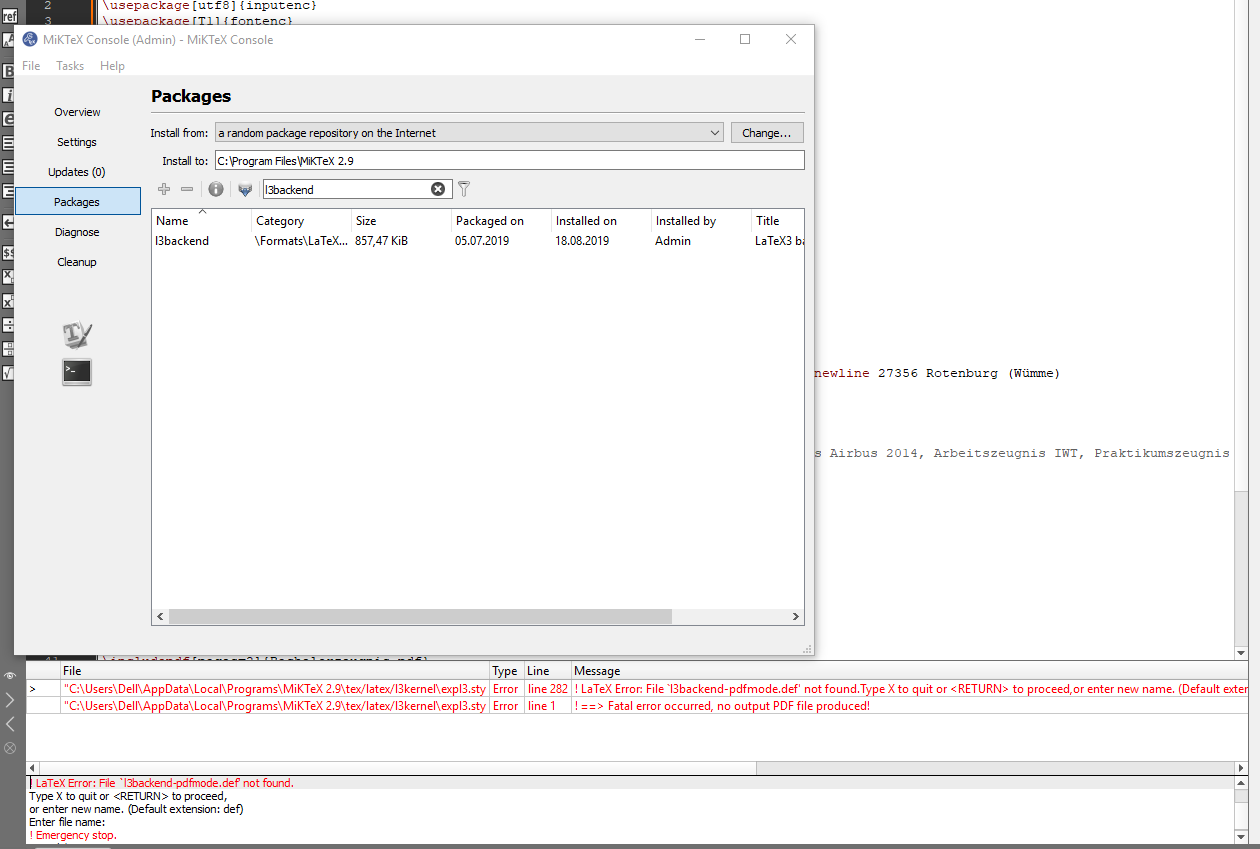Click the package list scroll-right arrow
Viewport: 1260px width, 849px height.
(796, 617)
